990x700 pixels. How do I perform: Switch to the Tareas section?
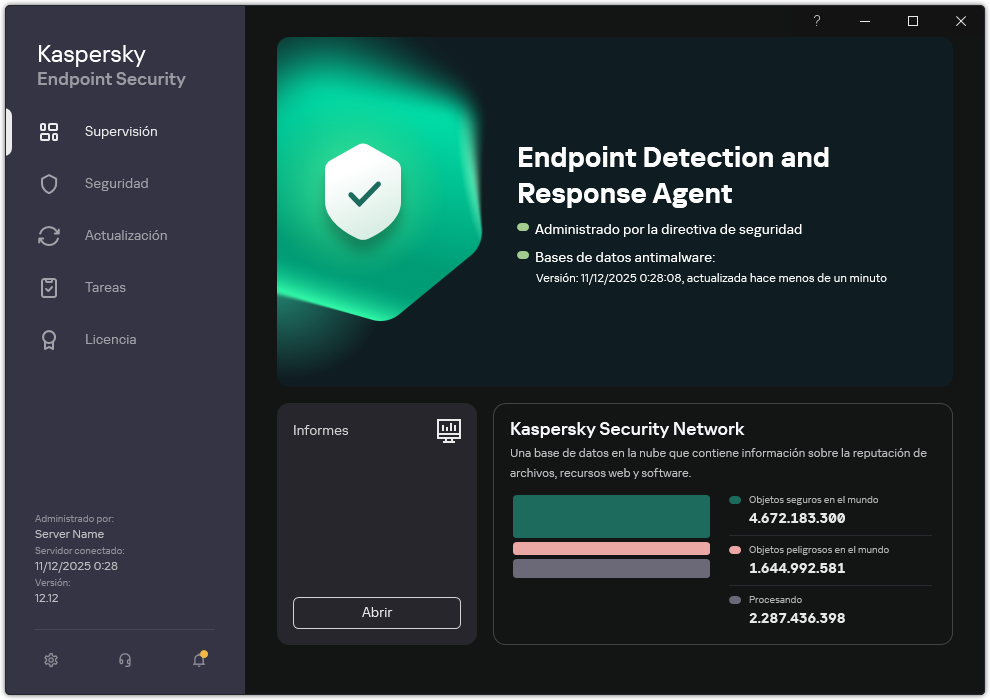pyautogui.click(x=103, y=287)
